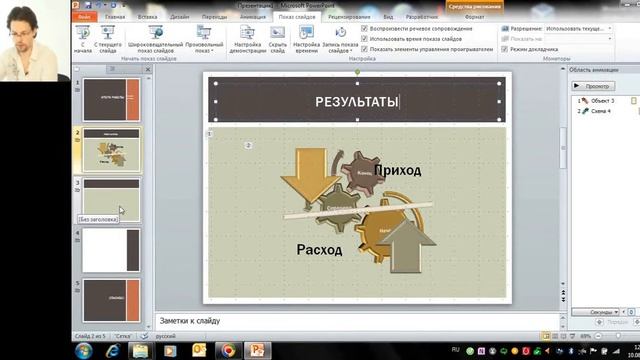Click Просмотр button in animation pane

[x=593, y=86]
